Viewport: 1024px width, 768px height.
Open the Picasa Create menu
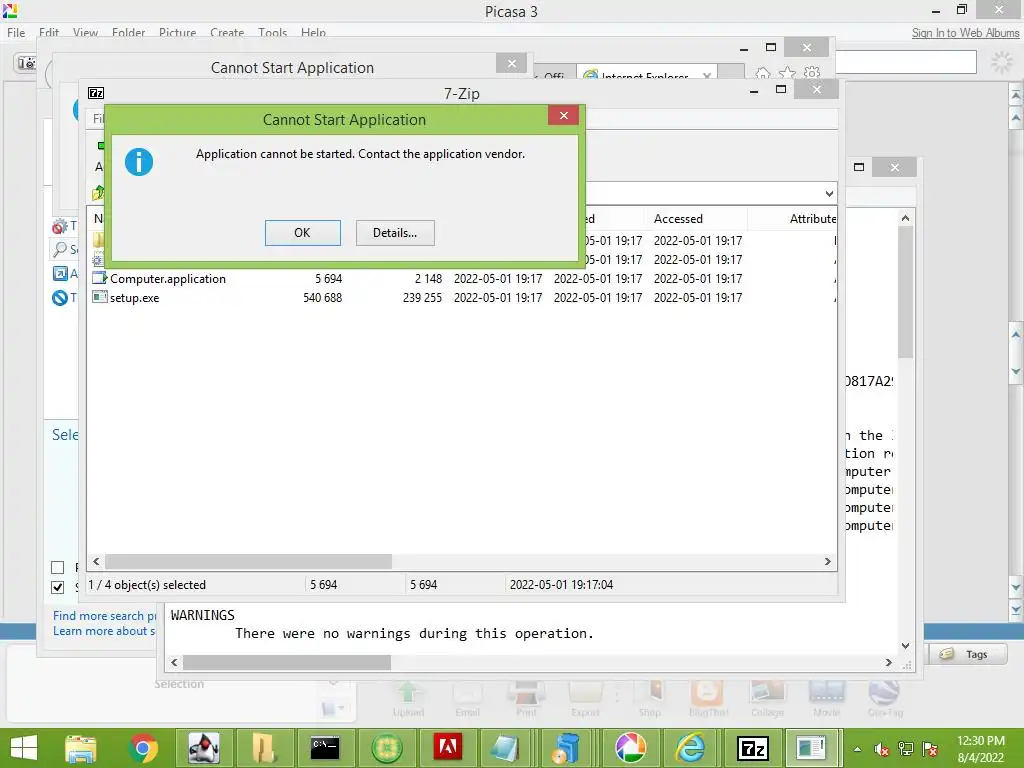coord(227,33)
